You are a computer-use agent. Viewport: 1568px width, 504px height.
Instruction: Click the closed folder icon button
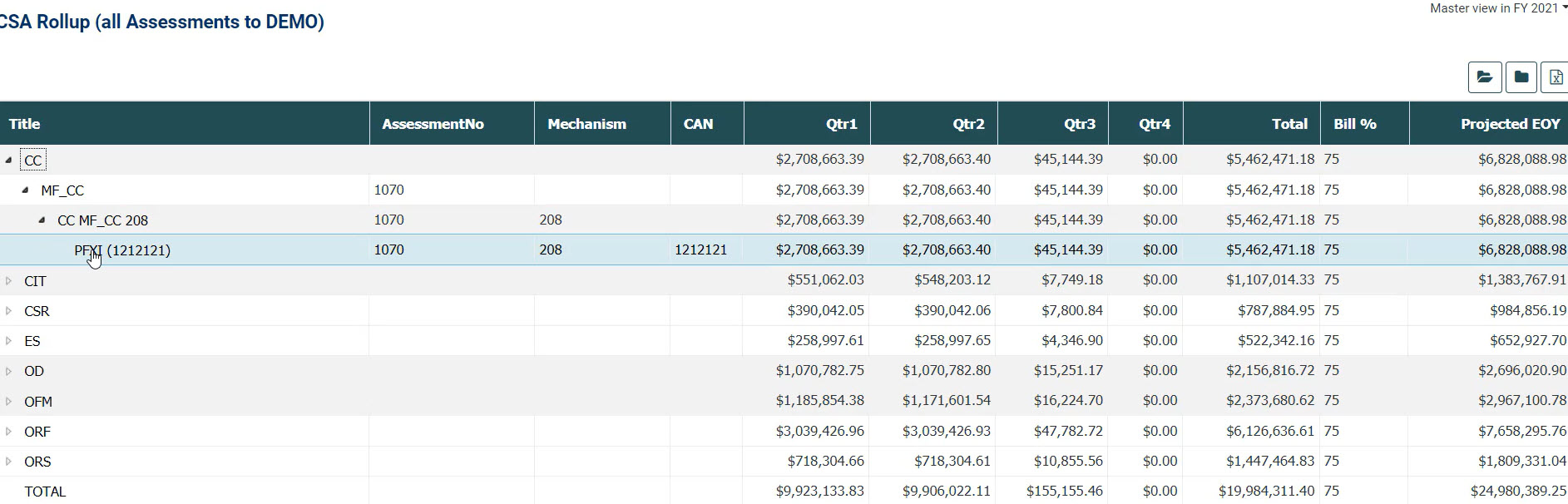tap(1521, 77)
